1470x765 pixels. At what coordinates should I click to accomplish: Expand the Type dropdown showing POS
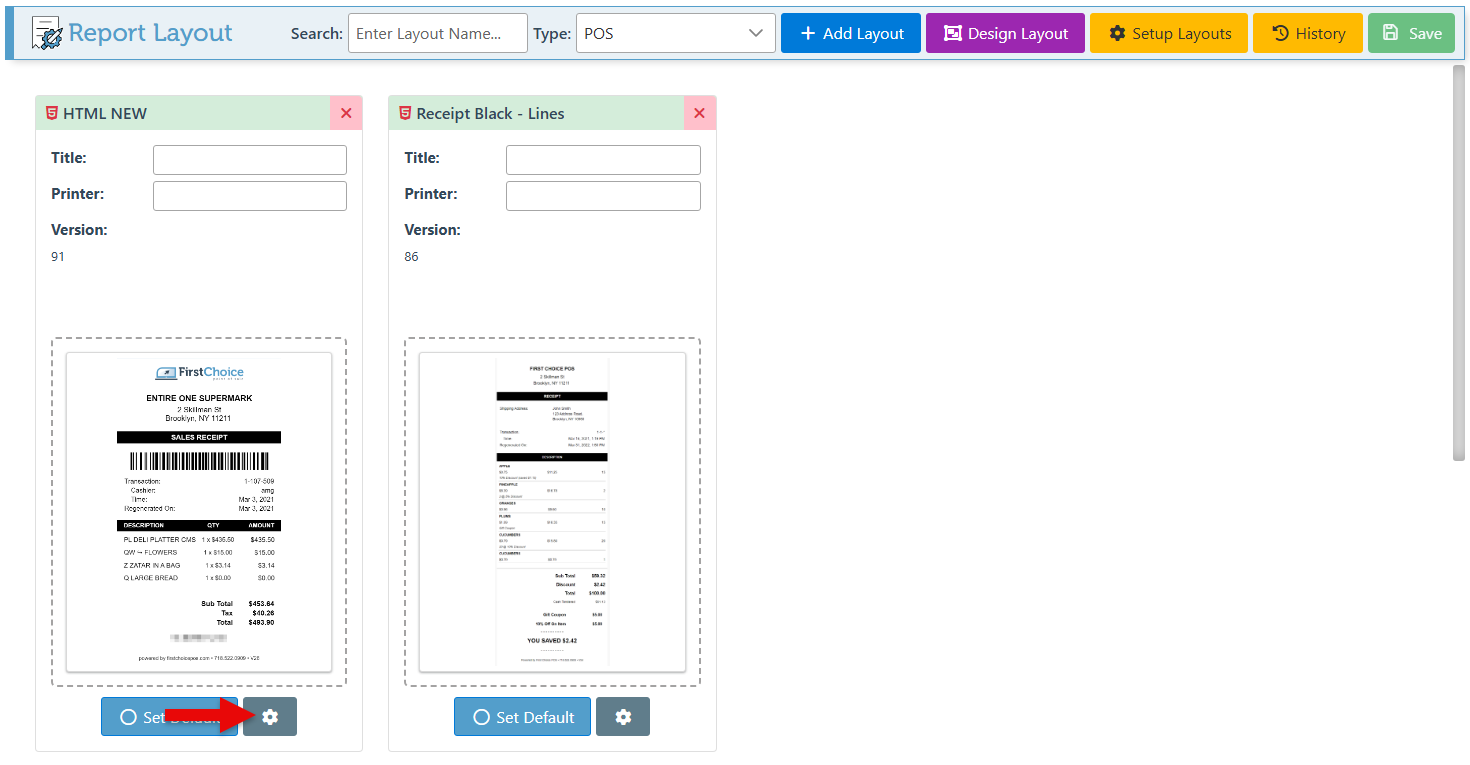click(675, 33)
